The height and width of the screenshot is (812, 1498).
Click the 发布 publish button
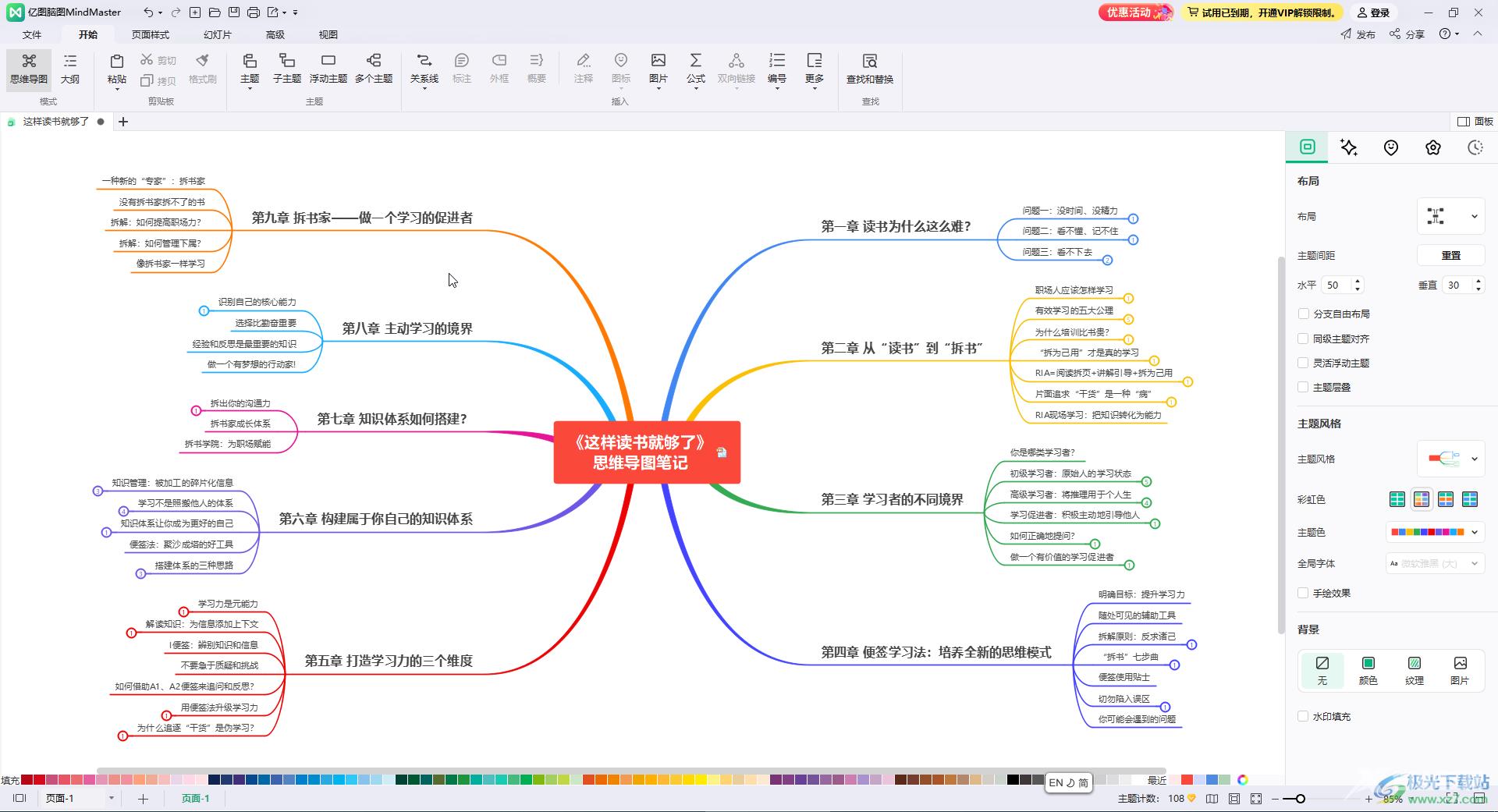click(x=1358, y=34)
